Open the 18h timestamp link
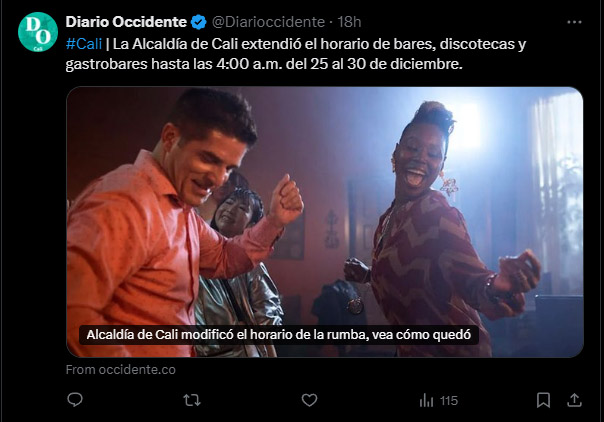This screenshot has width=604, height=422. (x=349, y=22)
